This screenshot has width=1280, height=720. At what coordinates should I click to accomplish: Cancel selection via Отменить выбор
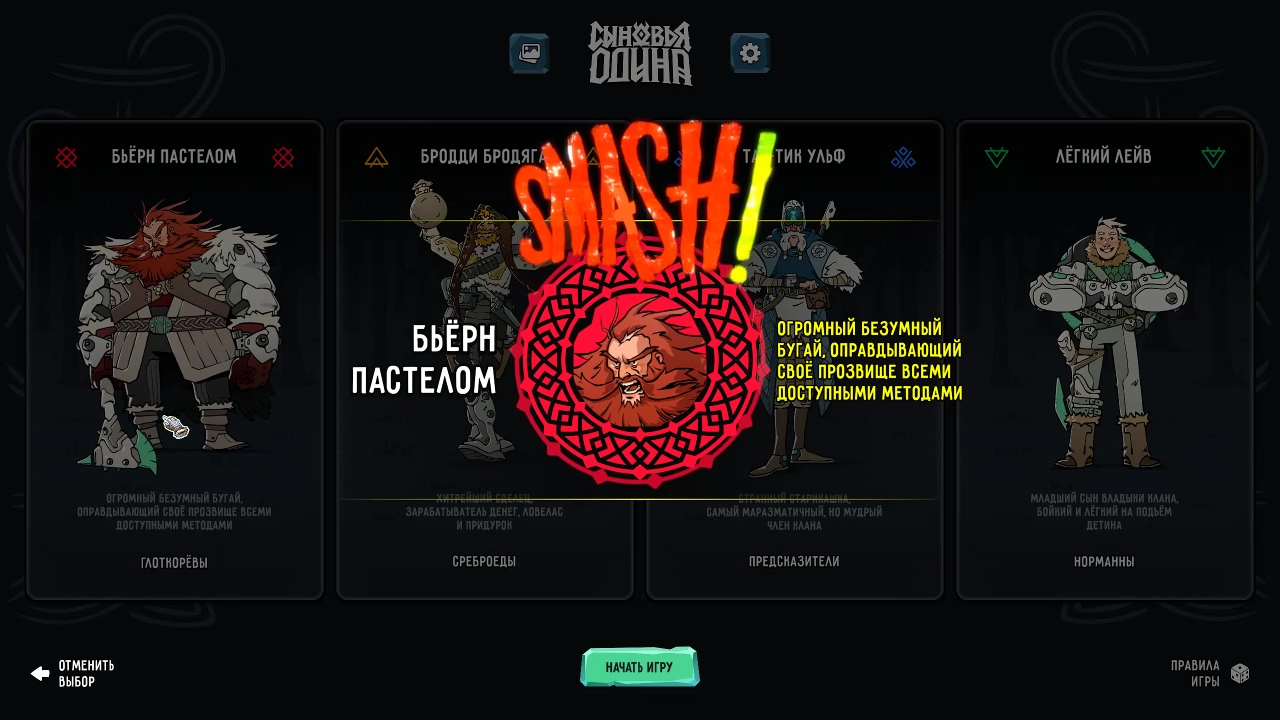click(x=86, y=673)
